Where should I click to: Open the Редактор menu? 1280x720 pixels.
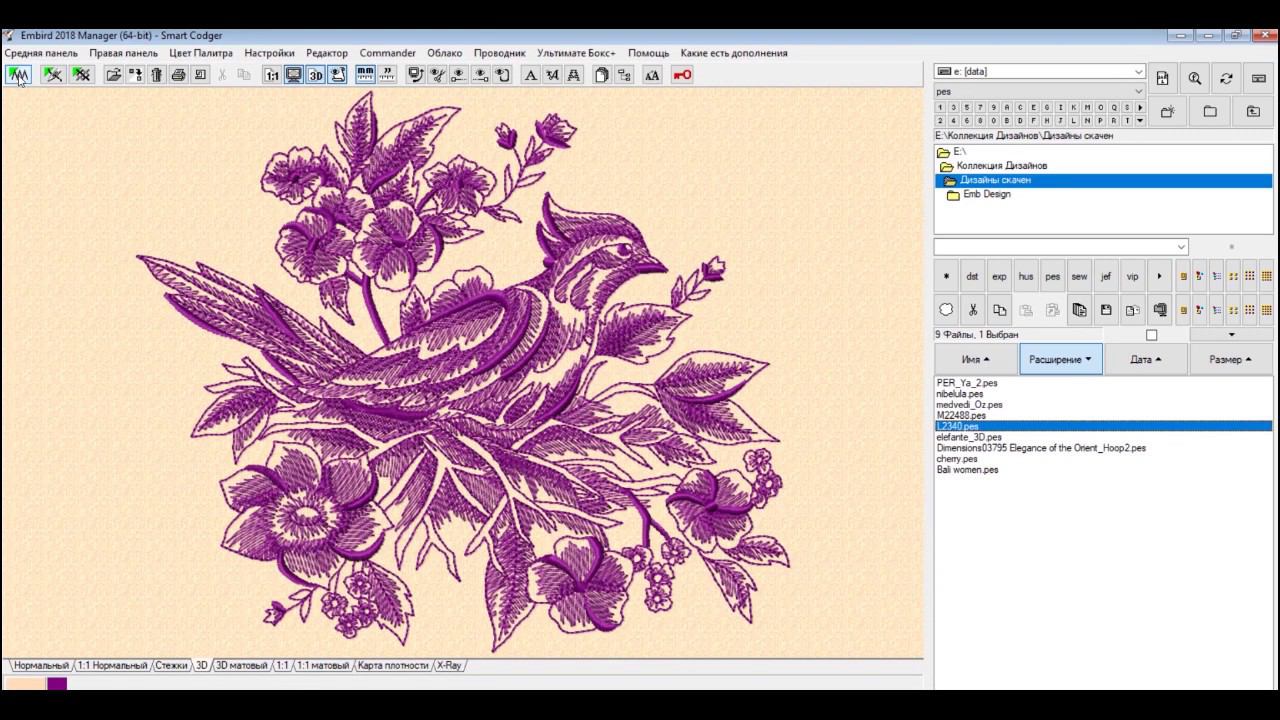[x=326, y=53]
